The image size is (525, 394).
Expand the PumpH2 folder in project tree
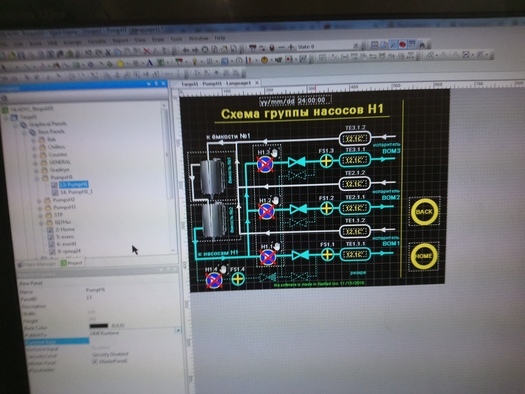point(39,201)
